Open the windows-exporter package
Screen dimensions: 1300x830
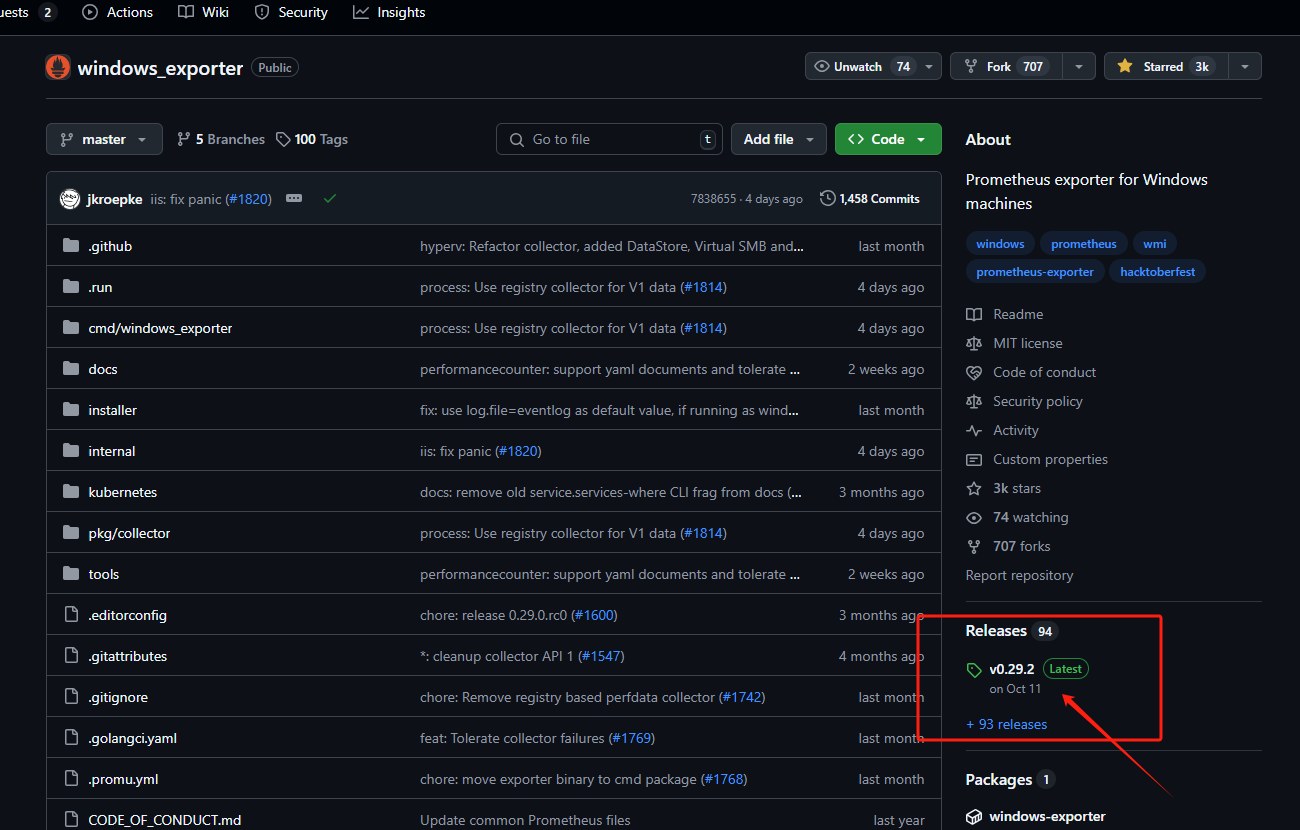click(1047, 817)
